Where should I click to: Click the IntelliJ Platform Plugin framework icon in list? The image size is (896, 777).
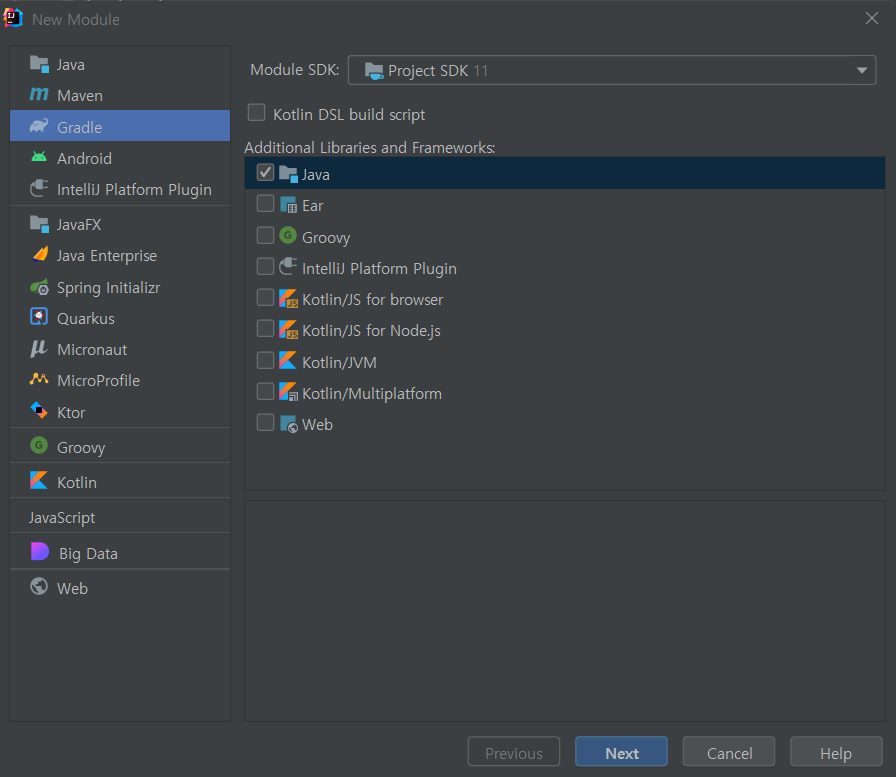point(288,267)
